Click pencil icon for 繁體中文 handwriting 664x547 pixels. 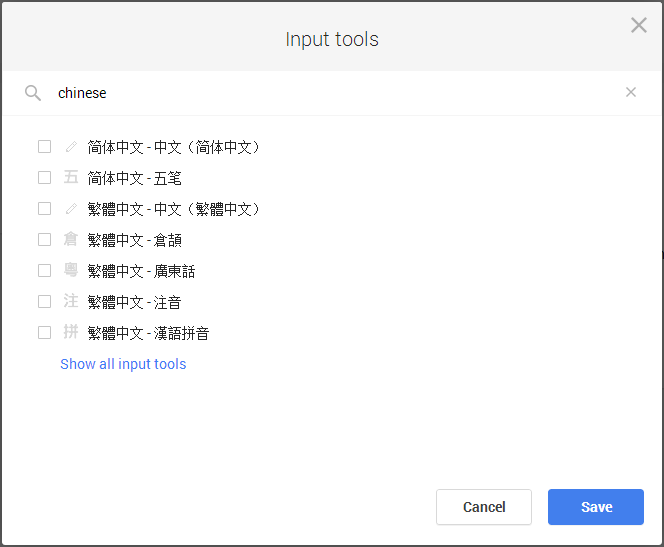click(x=71, y=208)
